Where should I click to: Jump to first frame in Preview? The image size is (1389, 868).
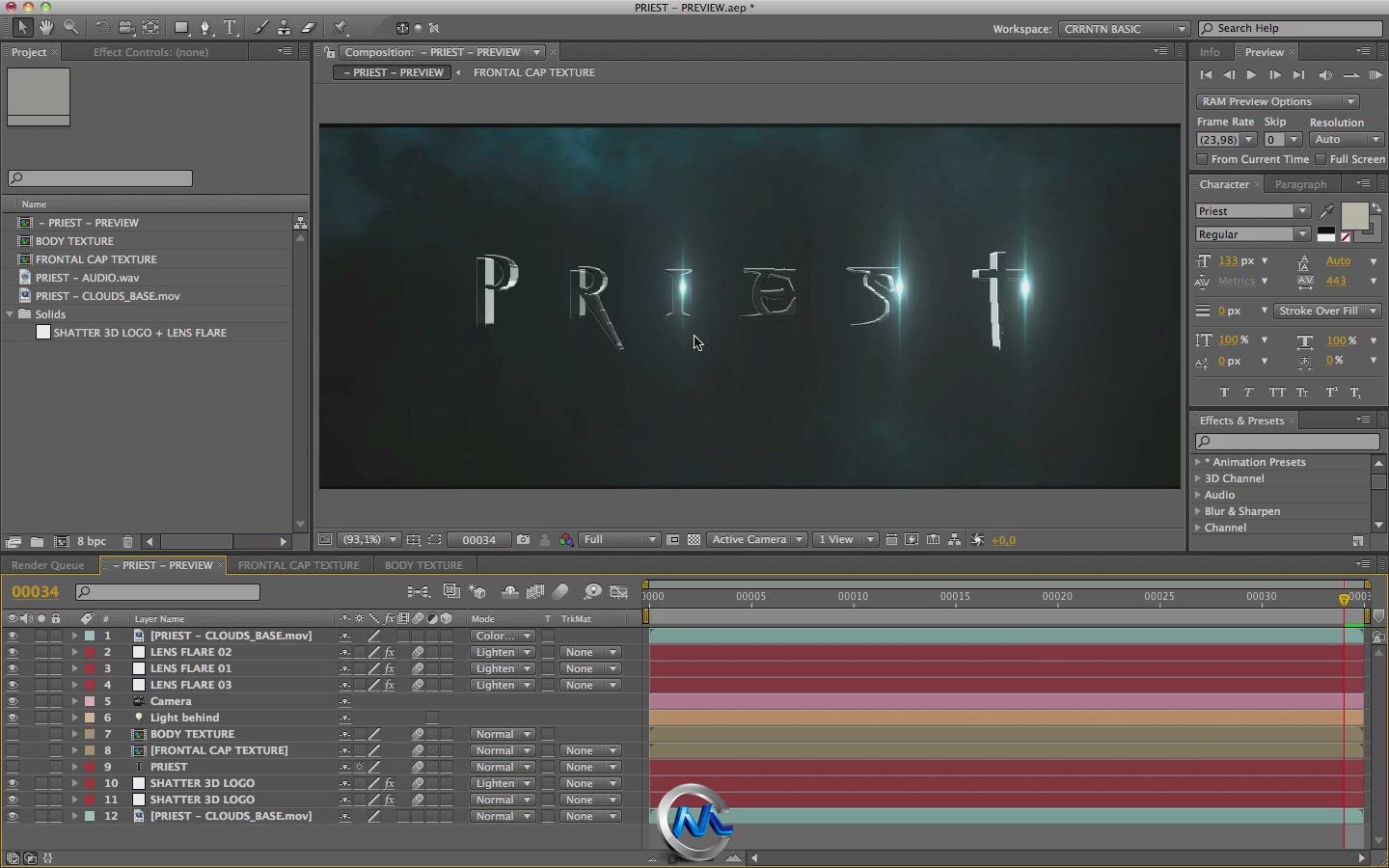1206,75
